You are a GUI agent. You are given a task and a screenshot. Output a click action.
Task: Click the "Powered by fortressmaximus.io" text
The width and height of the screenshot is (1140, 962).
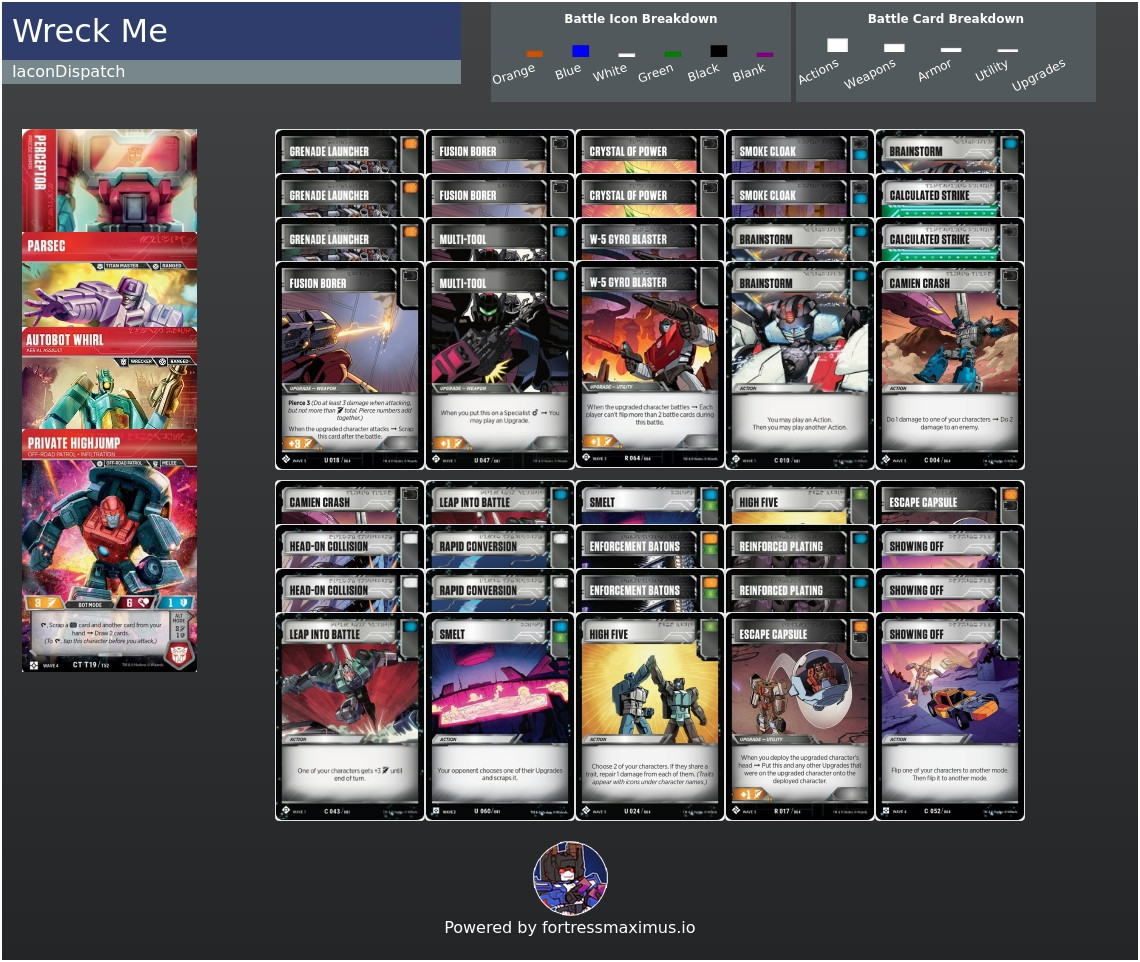coord(569,927)
